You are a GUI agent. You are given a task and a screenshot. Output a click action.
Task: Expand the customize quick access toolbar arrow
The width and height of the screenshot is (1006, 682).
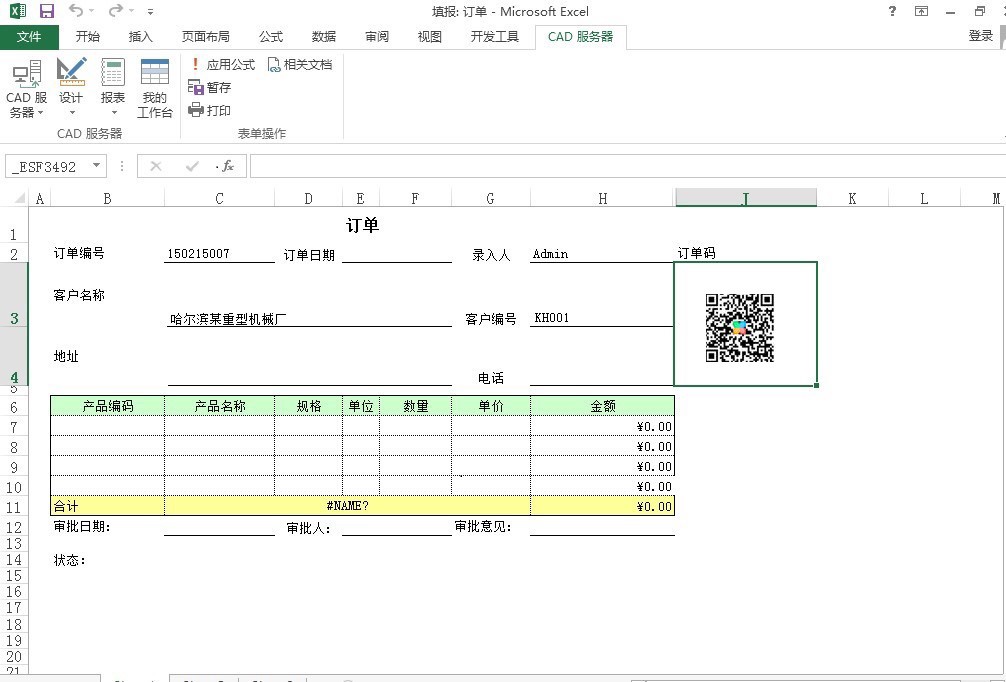pos(150,12)
